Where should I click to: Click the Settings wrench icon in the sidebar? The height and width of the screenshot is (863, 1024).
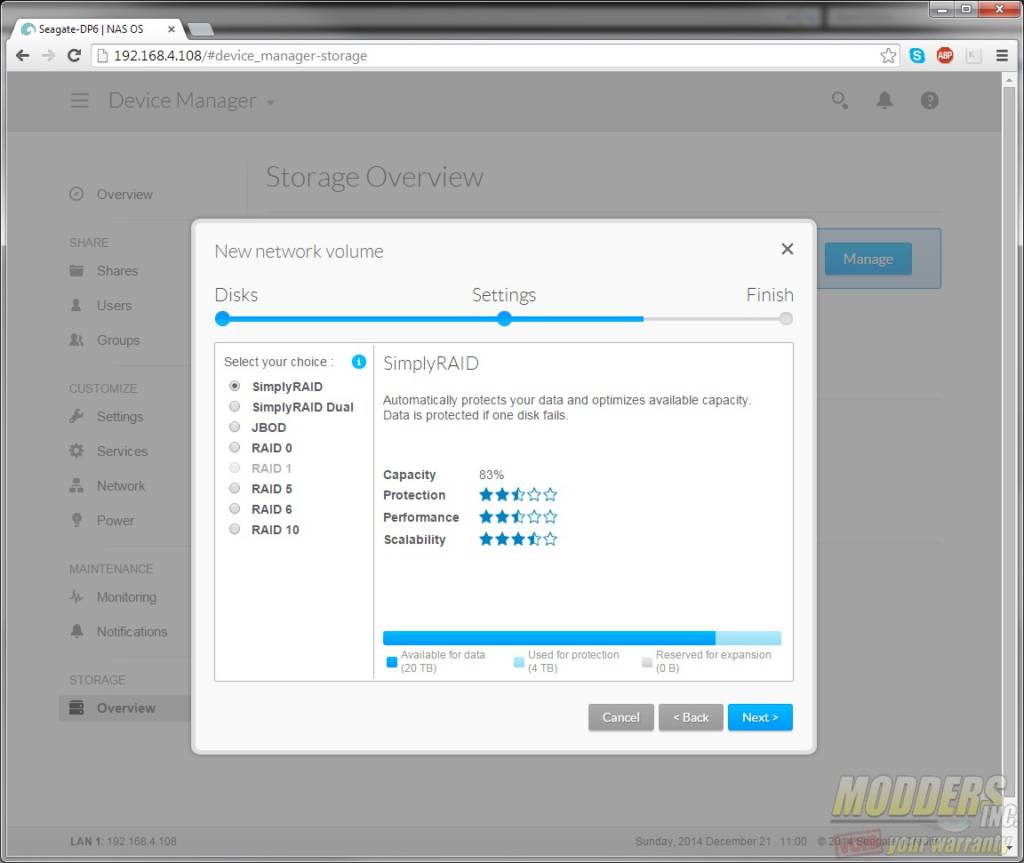76,416
